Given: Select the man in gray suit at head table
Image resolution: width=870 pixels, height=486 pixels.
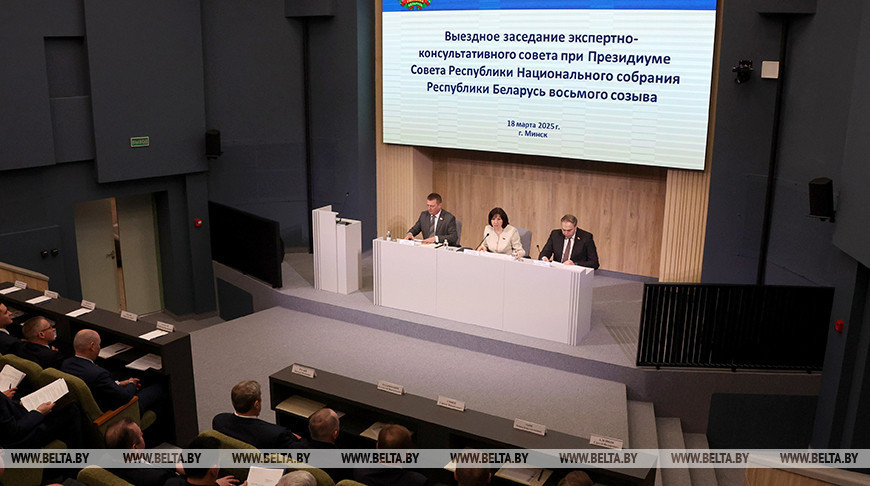Looking at the screenshot, I should pos(434,221).
